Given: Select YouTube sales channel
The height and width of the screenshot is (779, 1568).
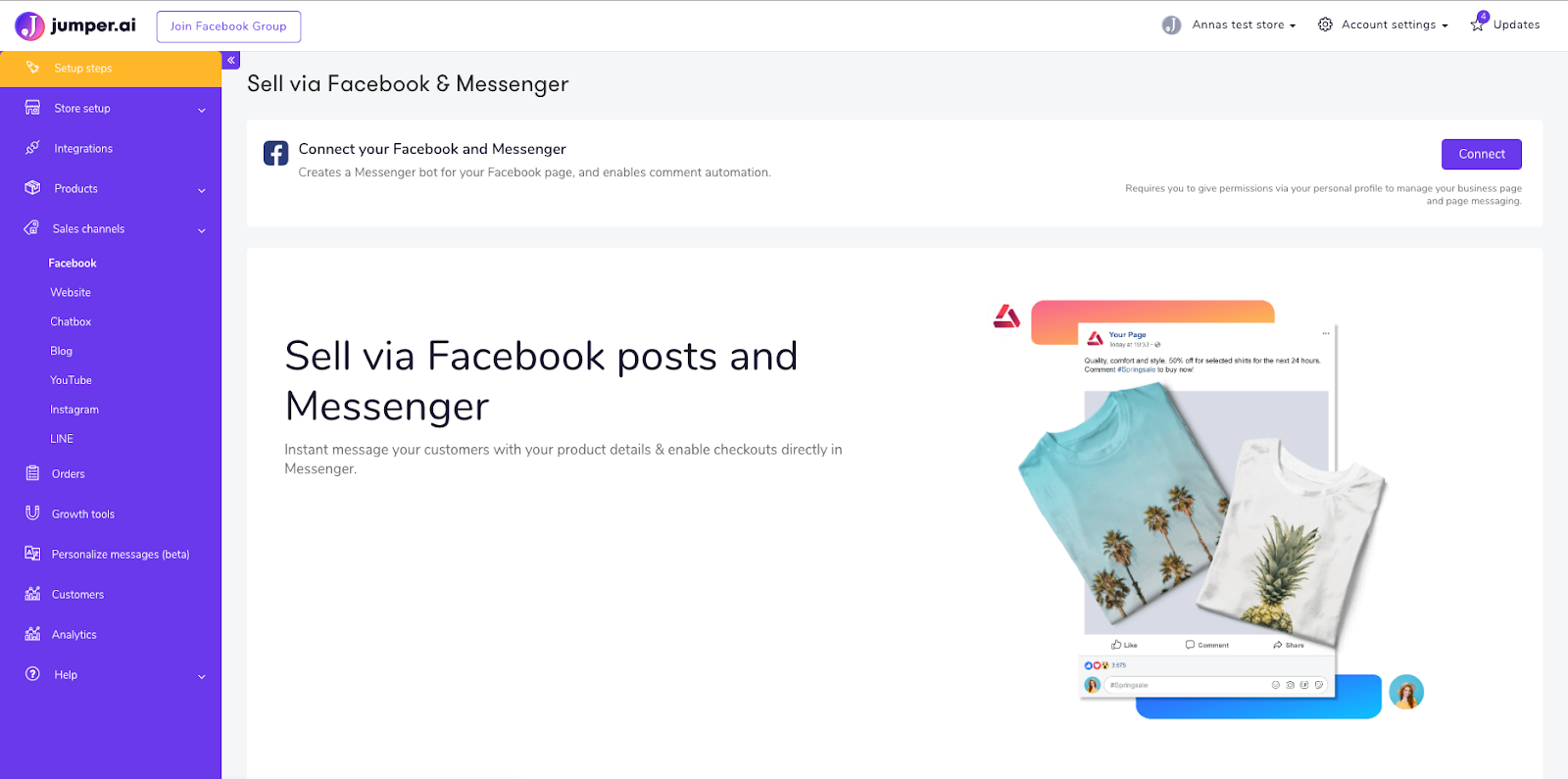Looking at the screenshot, I should 71,380.
